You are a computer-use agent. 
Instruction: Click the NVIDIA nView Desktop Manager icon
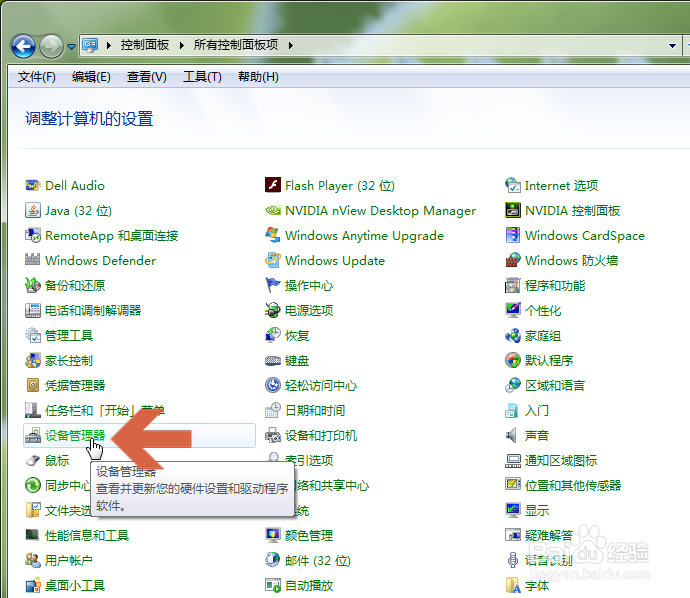coord(273,210)
